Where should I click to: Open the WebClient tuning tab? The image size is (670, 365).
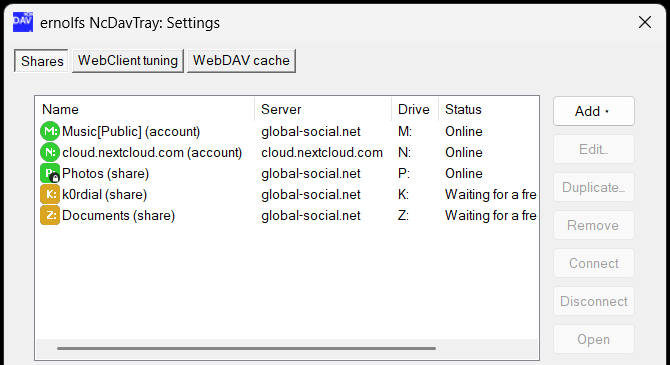[x=128, y=61]
